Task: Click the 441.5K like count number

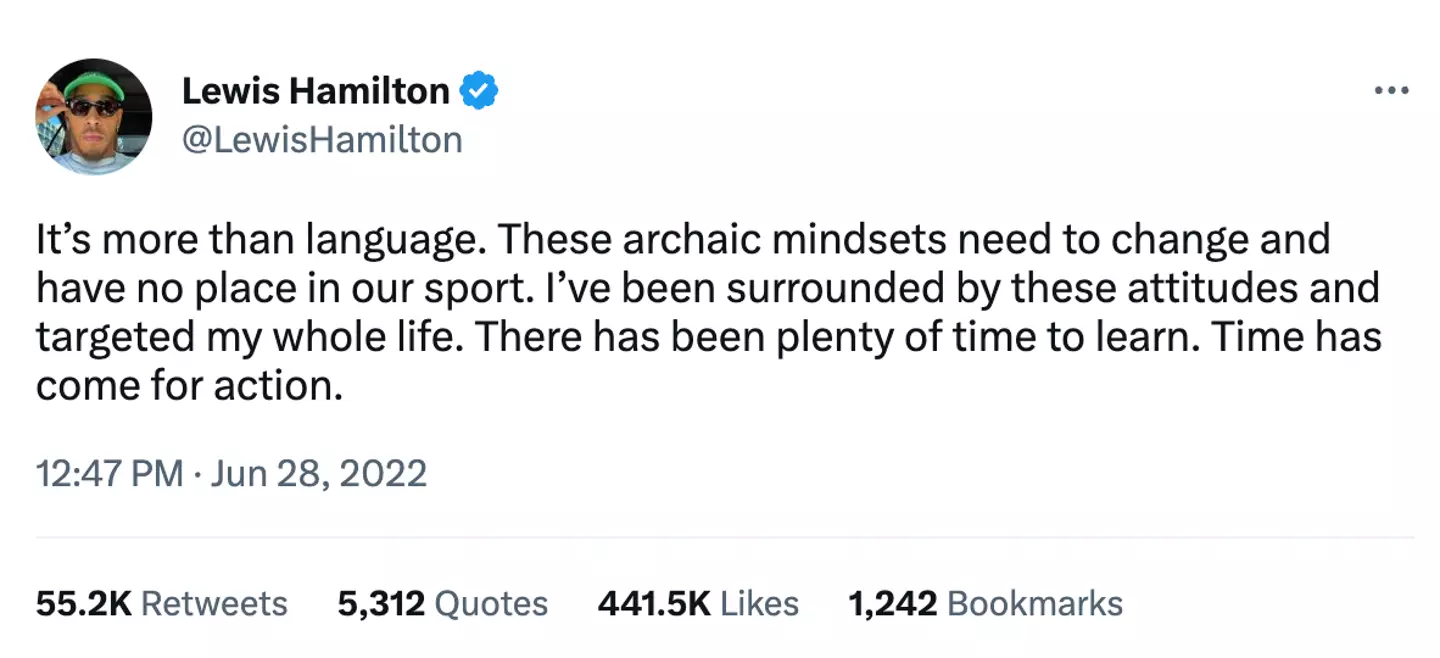Action: (x=654, y=604)
